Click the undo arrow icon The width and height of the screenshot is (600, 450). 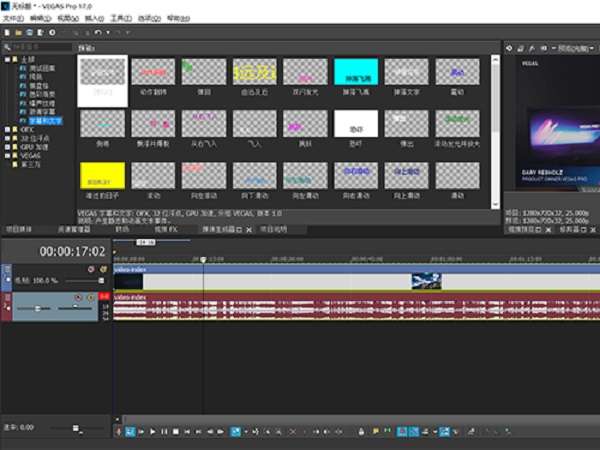[98, 33]
